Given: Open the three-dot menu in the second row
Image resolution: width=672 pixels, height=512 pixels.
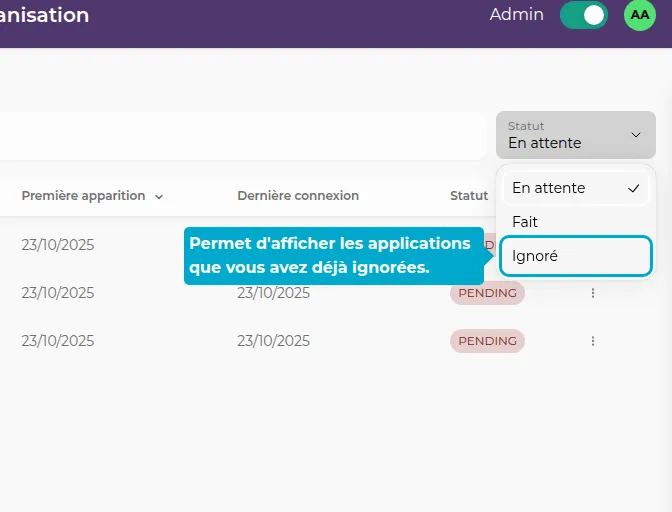Looking at the screenshot, I should pyautogui.click(x=593, y=293).
